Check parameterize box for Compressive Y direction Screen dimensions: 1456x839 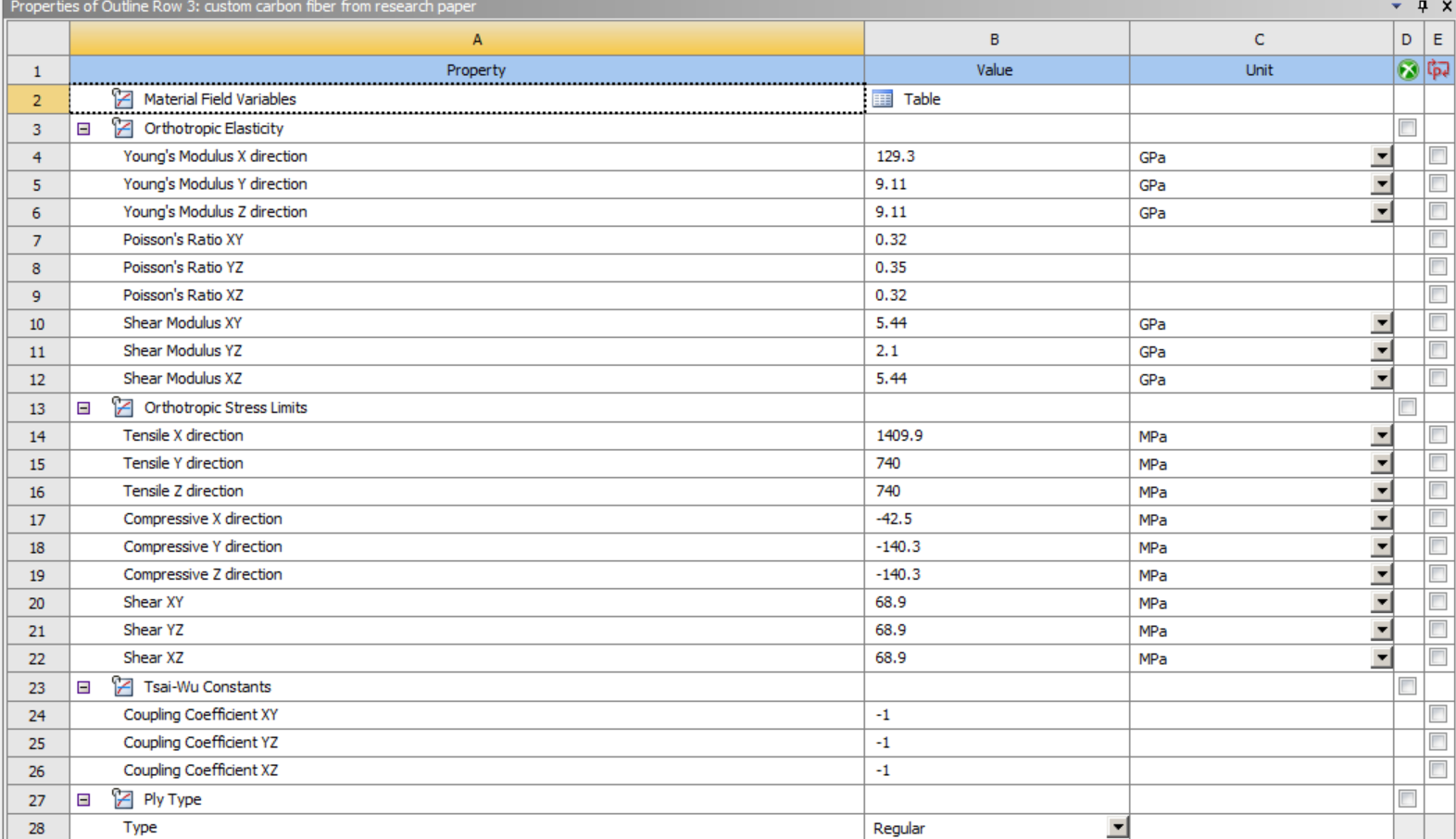tap(1438, 545)
